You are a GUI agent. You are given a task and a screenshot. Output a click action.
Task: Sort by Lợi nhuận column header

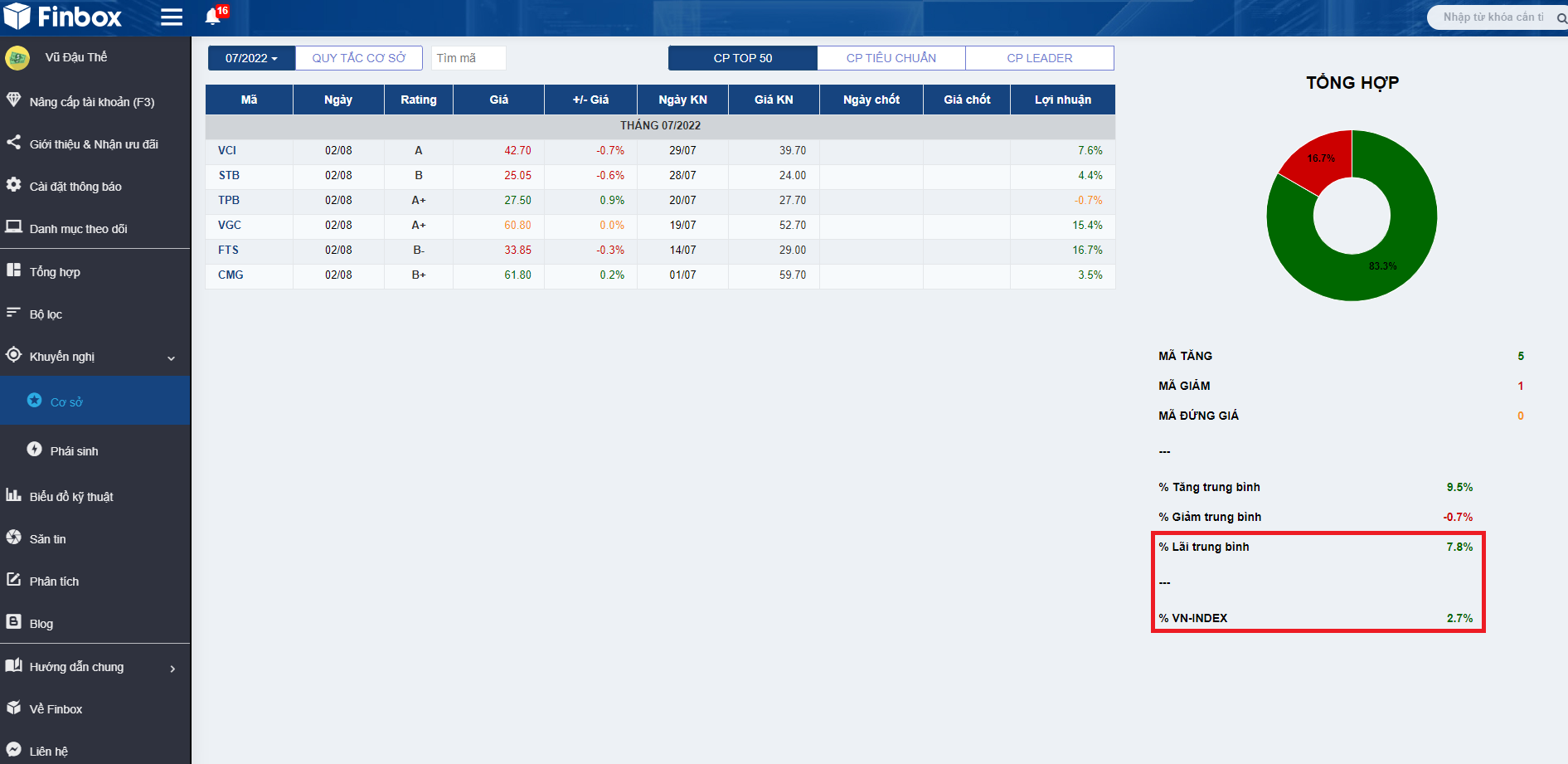[1063, 100]
